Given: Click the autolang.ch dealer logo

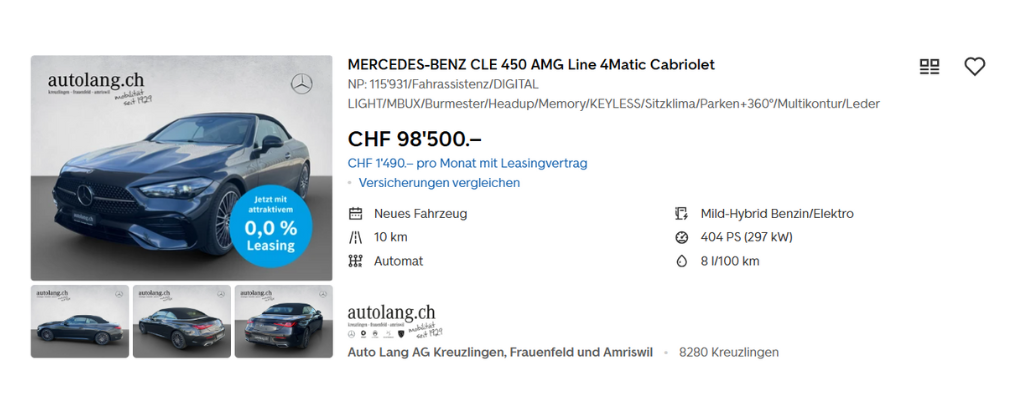Looking at the screenshot, I should 395,322.
